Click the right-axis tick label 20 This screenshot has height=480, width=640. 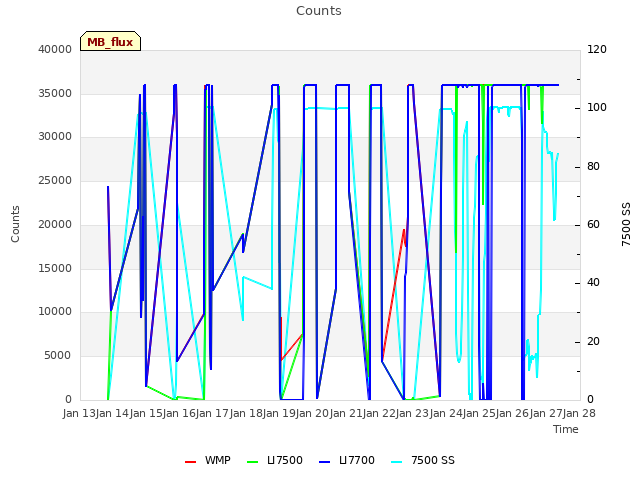pos(593,341)
